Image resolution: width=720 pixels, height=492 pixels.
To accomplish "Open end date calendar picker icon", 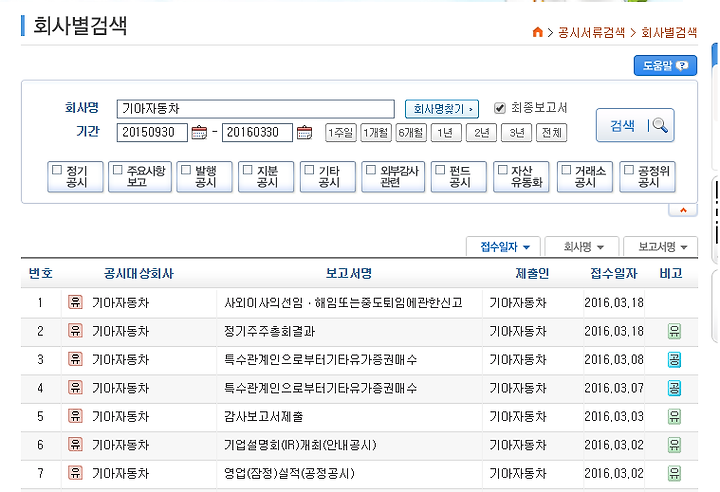I will [x=304, y=133].
